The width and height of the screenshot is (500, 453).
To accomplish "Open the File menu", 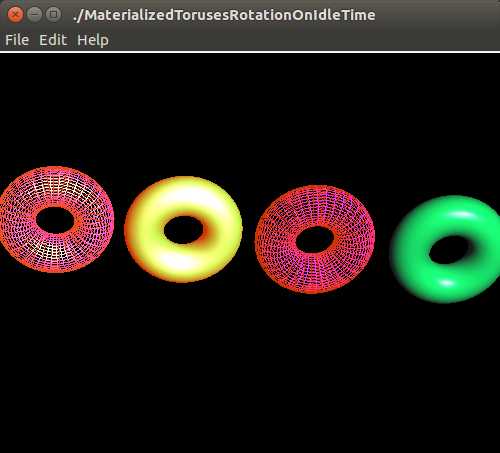I will click(x=17, y=40).
